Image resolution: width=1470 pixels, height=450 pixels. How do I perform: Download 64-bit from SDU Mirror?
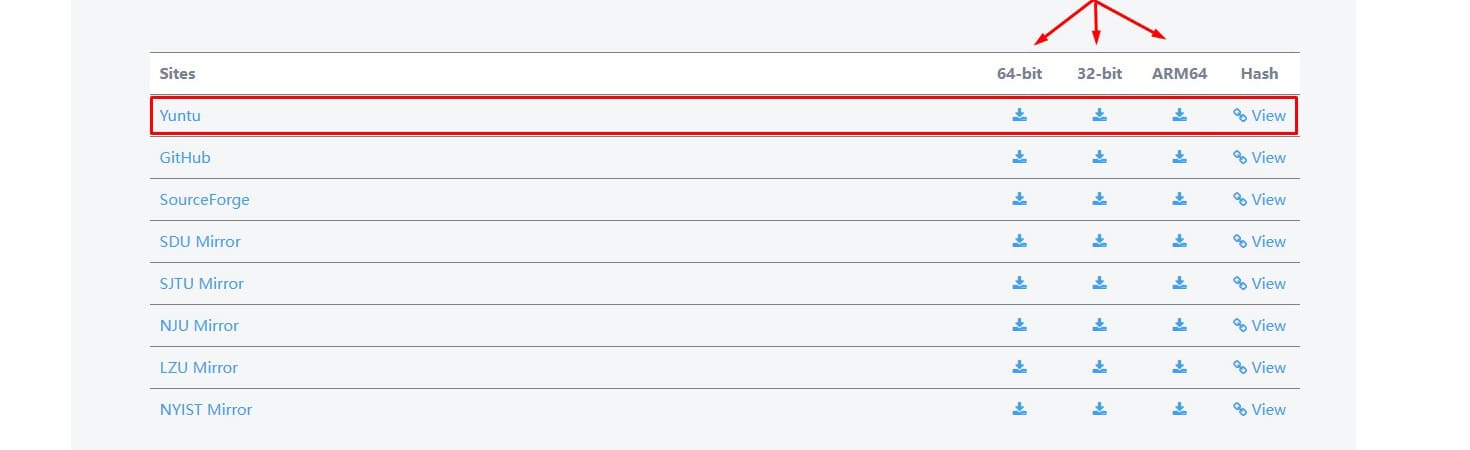1019,241
